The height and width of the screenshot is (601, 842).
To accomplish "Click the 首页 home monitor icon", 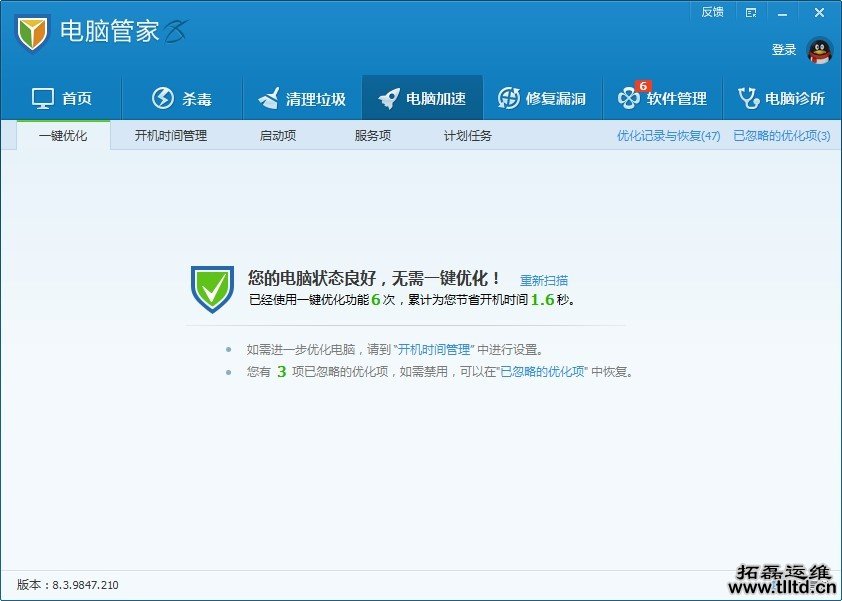I will click(42, 98).
